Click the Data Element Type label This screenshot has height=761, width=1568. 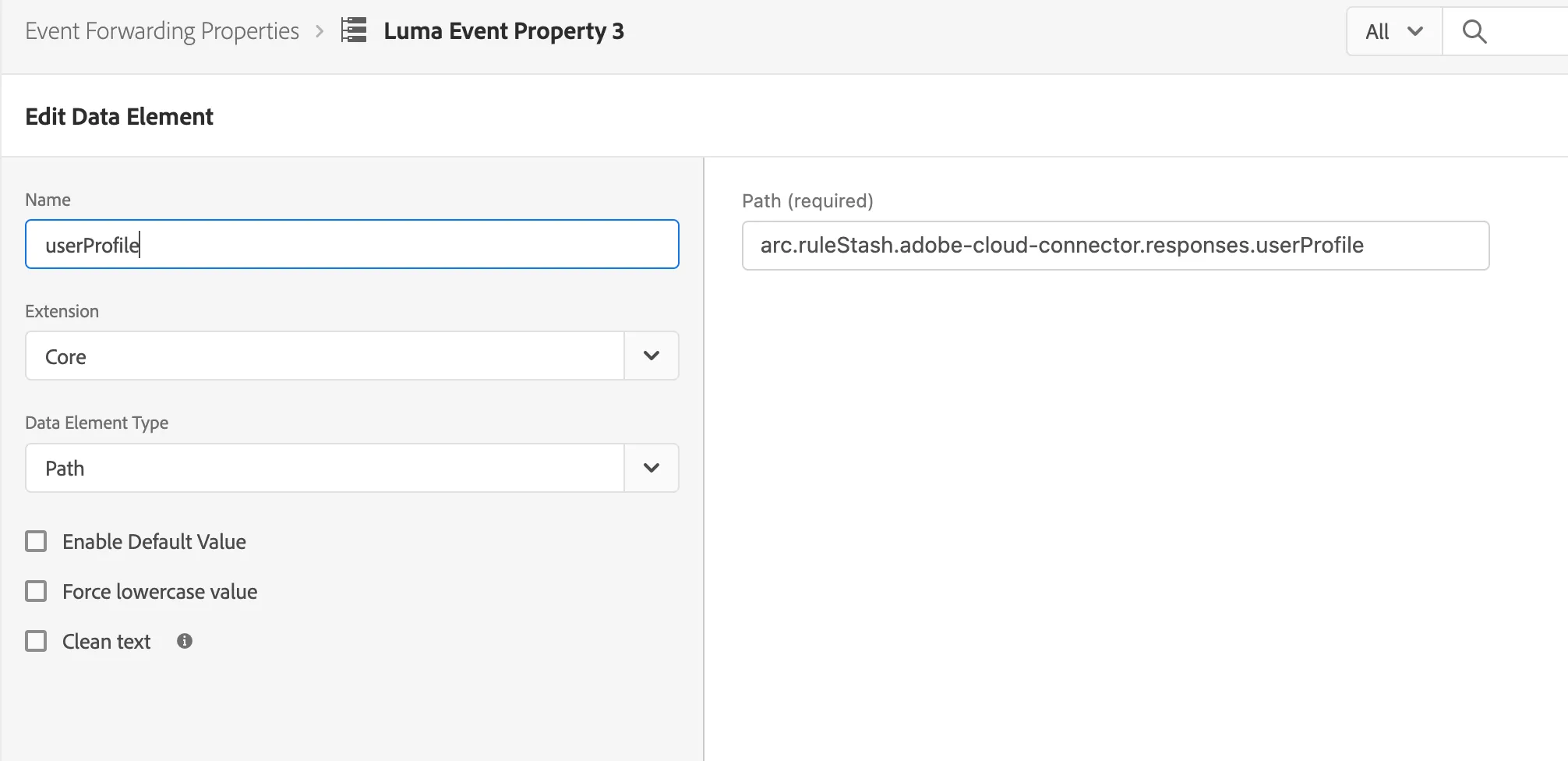tap(97, 423)
